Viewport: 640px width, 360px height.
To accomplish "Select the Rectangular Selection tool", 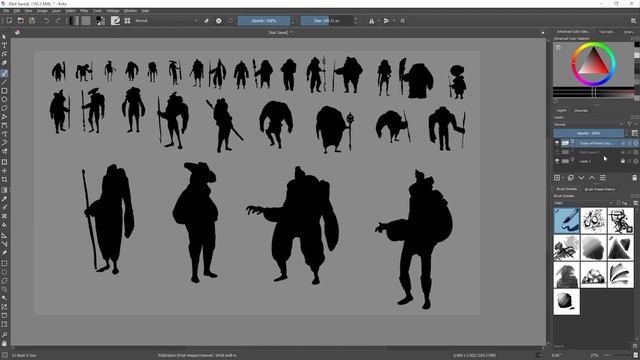I will (x=4, y=263).
